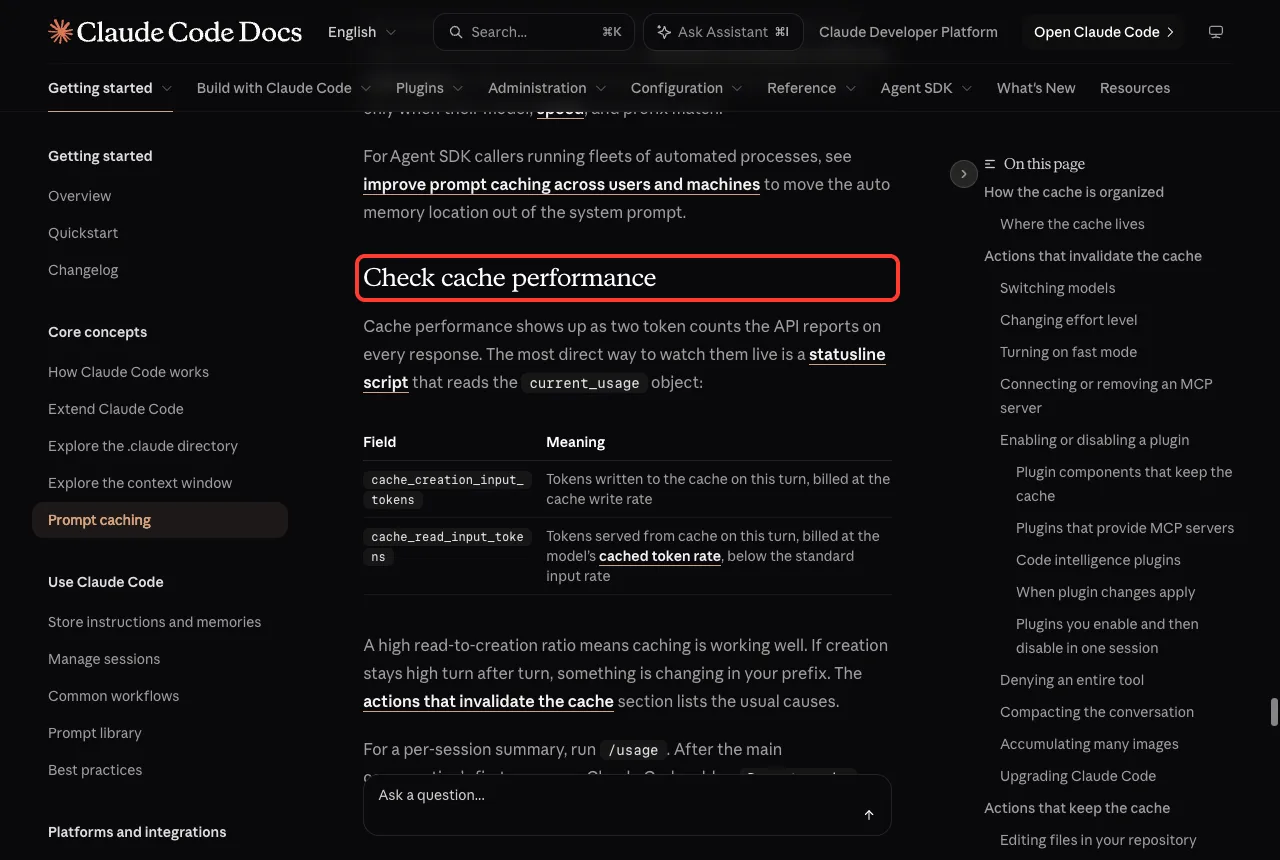Open the English language dropdown
The image size is (1280, 860).
click(x=362, y=32)
